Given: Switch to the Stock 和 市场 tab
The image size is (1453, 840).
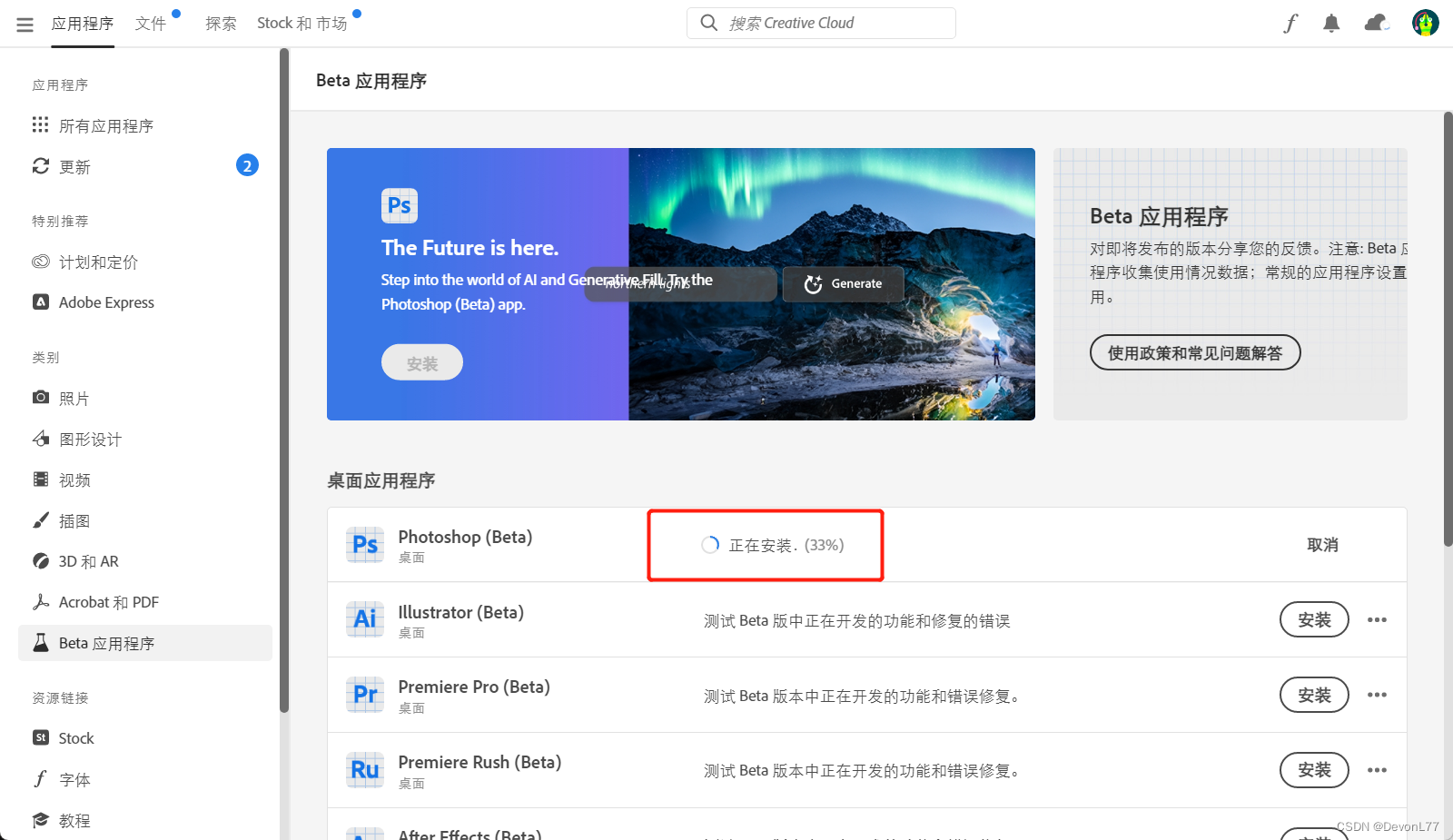Looking at the screenshot, I should pyautogui.click(x=302, y=24).
